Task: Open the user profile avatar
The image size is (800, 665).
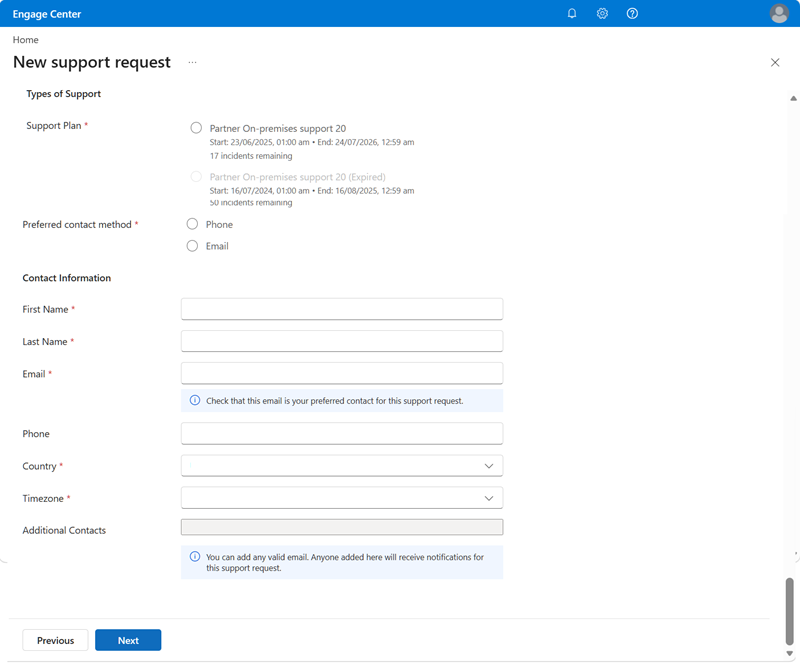Action: (x=779, y=13)
